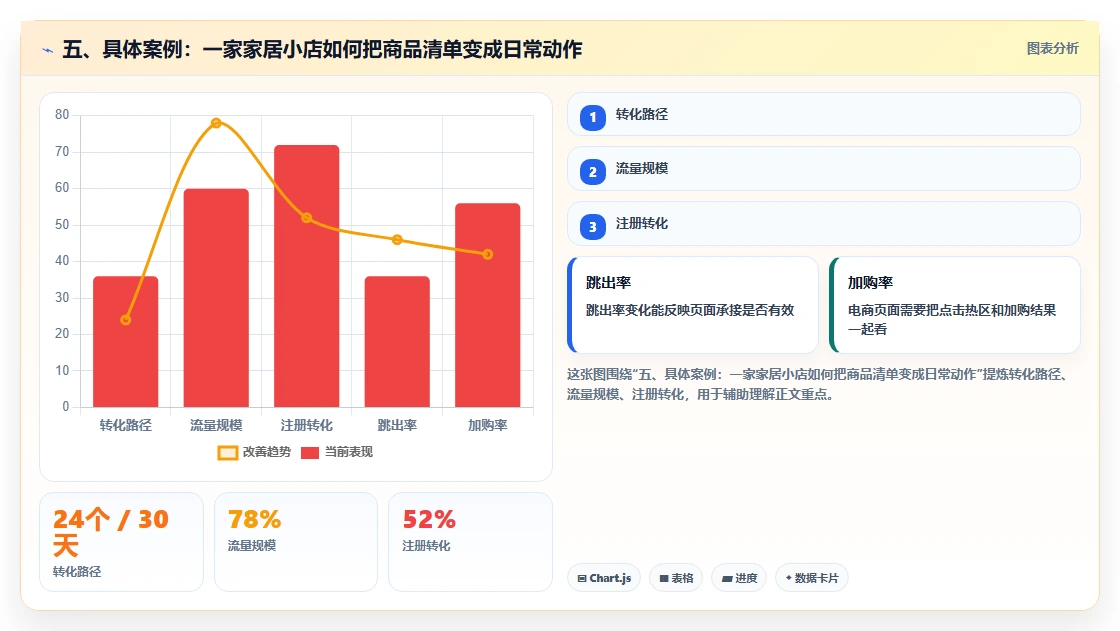Click the trend line point above 跳出率 bar
The image size is (1120, 631).
(x=397, y=239)
